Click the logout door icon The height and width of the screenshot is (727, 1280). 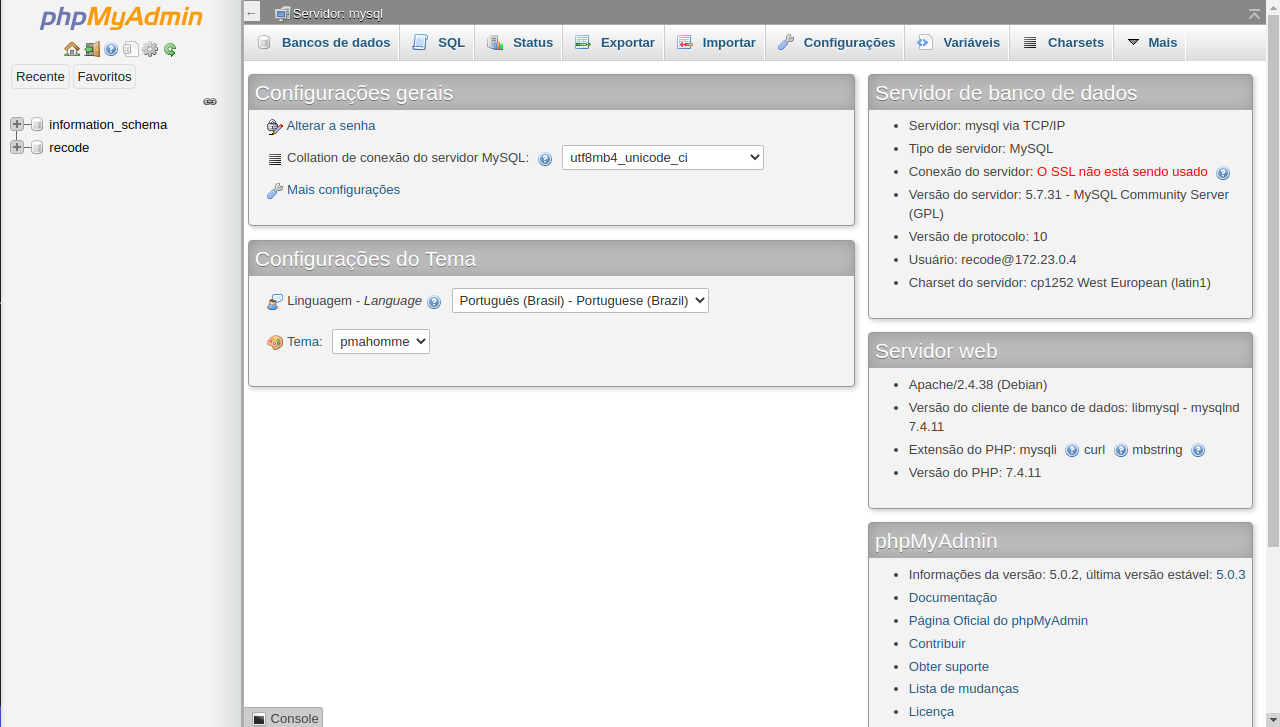click(x=92, y=49)
